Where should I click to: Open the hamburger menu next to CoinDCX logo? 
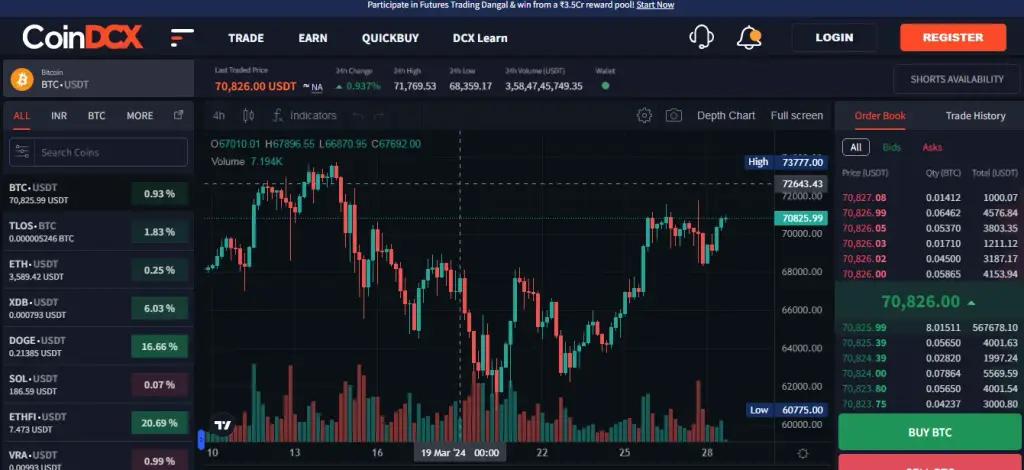pyautogui.click(x=182, y=37)
